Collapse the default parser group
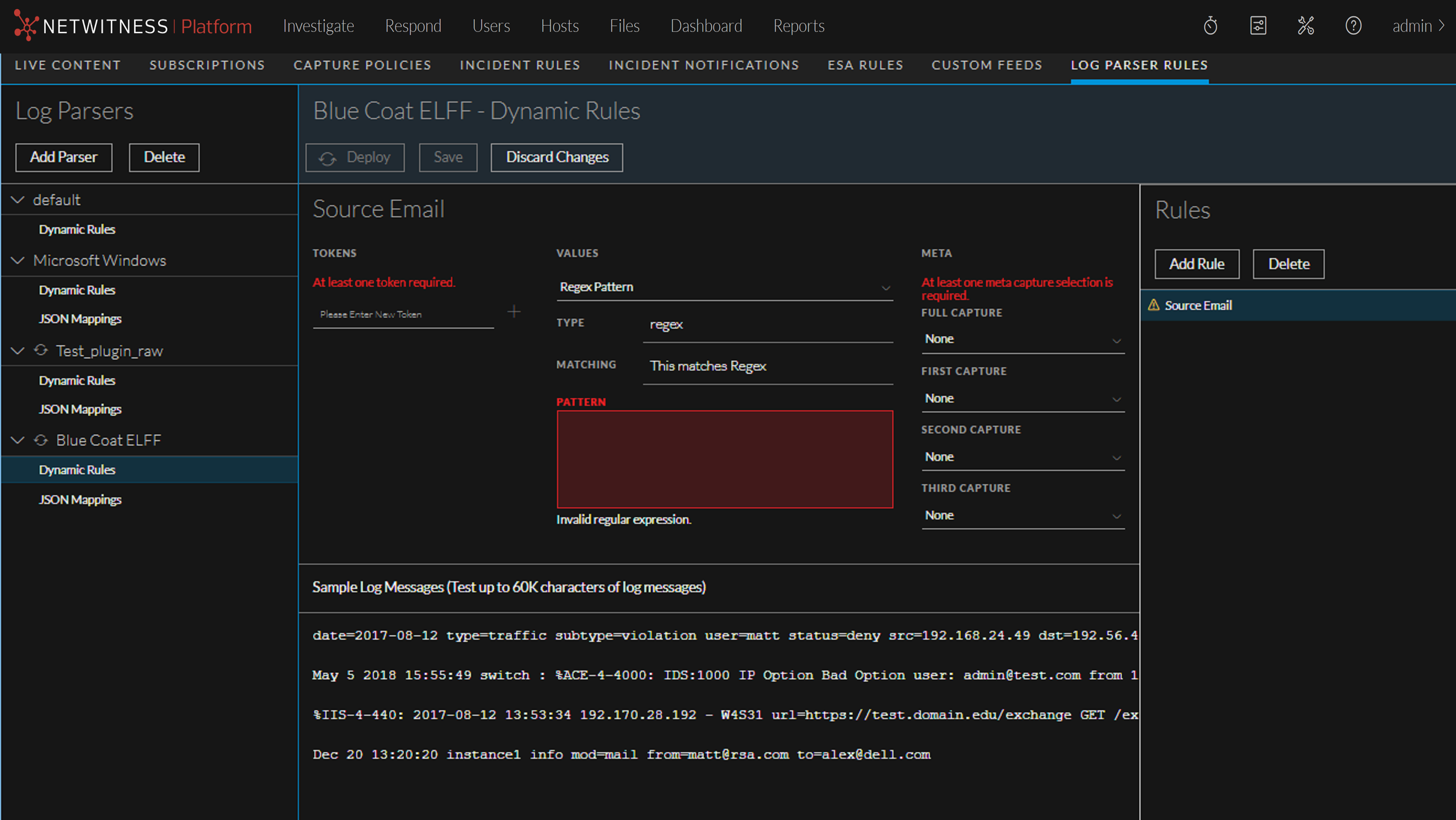Image resolution: width=1456 pixels, height=820 pixels. tap(18, 200)
